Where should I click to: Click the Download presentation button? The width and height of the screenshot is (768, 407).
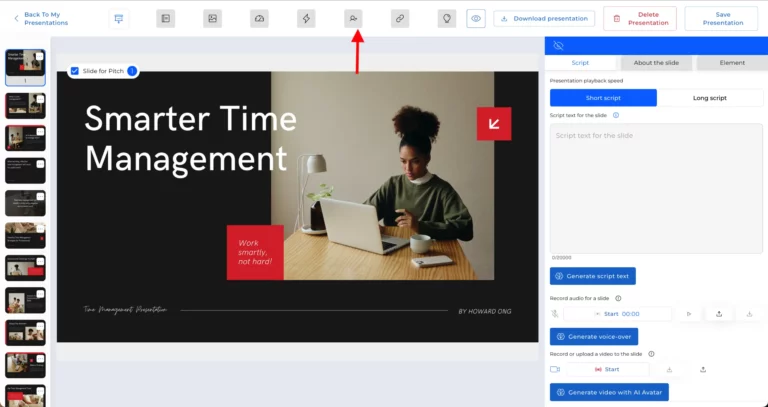coord(544,18)
